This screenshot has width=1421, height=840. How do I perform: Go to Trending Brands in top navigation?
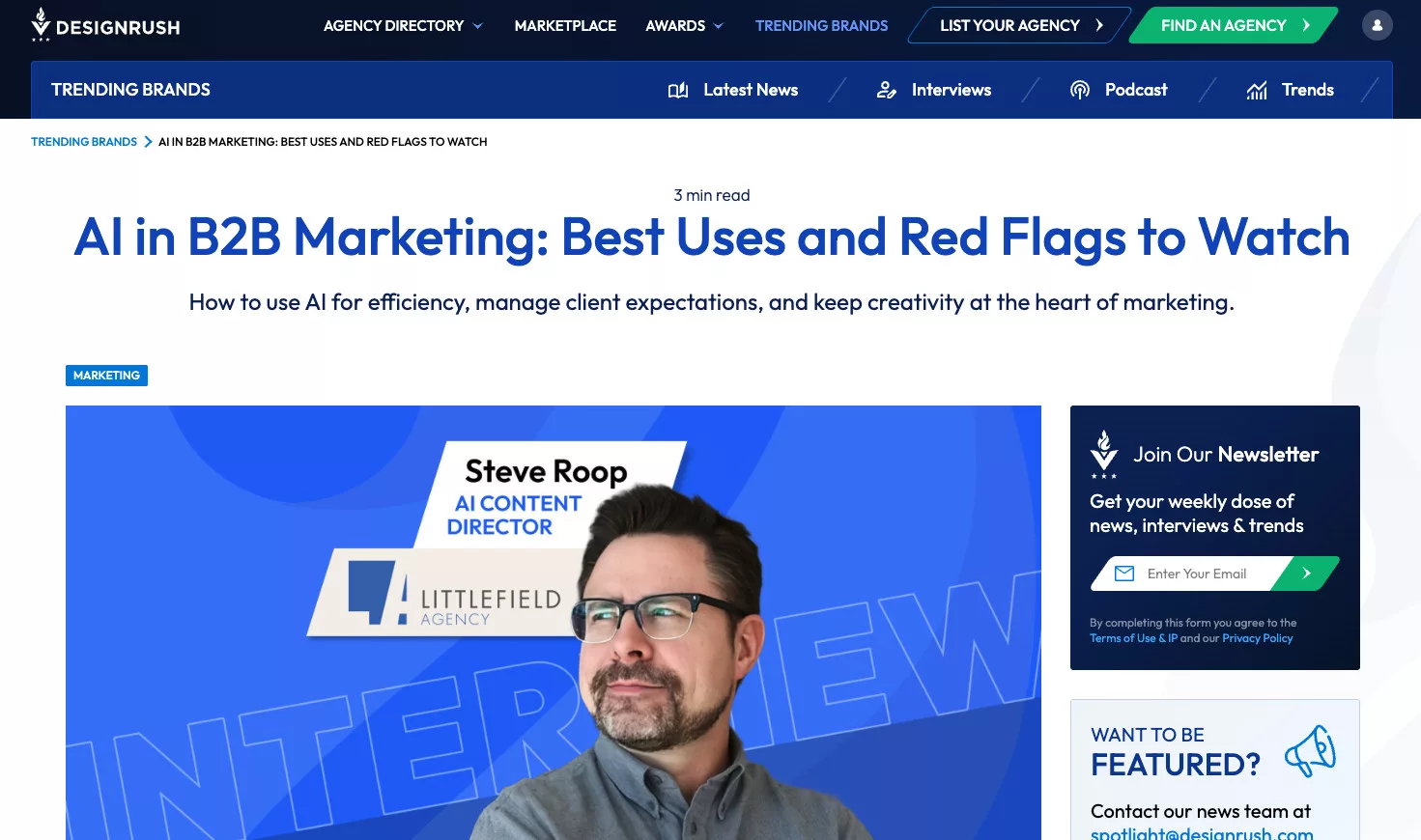coord(821,26)
